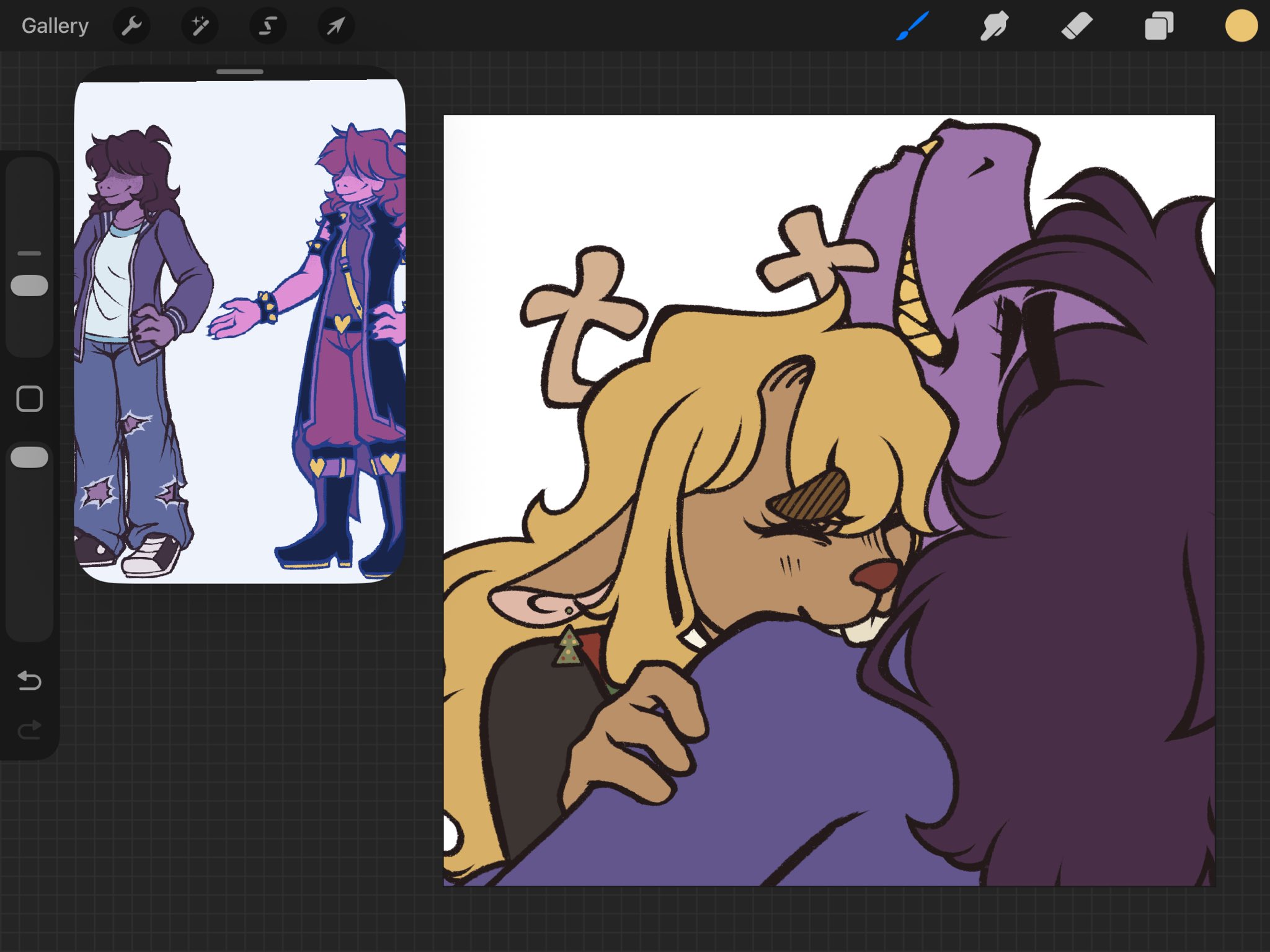The height and width of the screenshot is (952, 1270).
Task: Tap the Redo arrow
Action: [x=29, y=730]
